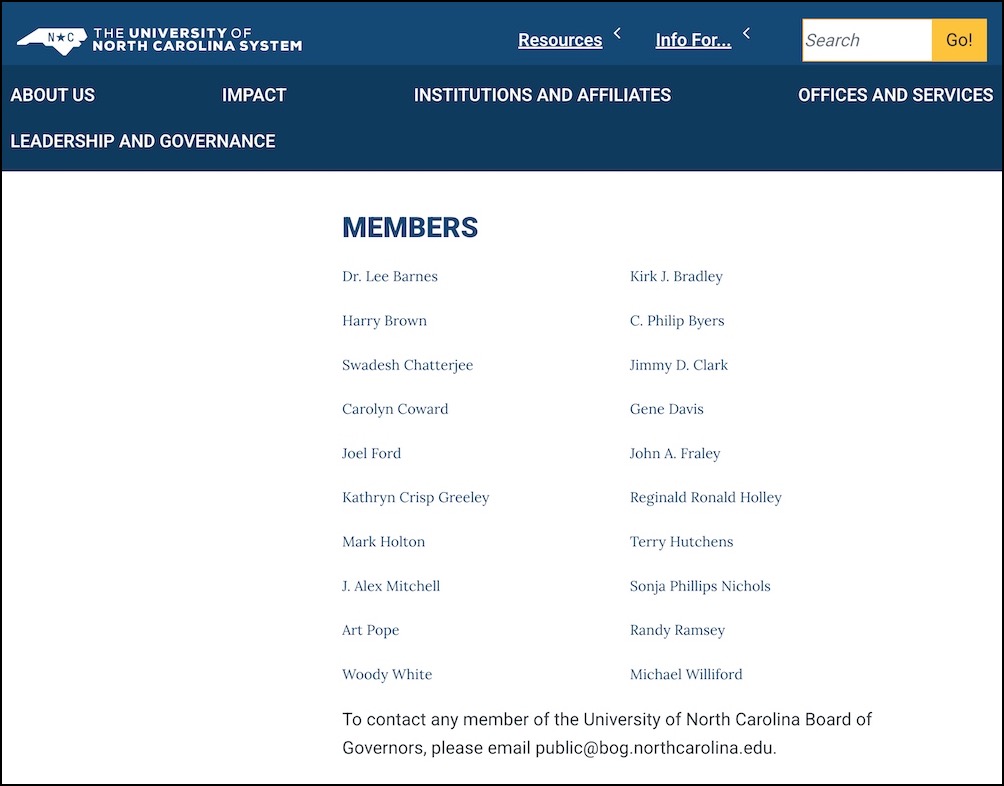This screenshot has height=786, width=1004.
Task: Open J. Alex Mitchell member link
Action: 391,586
